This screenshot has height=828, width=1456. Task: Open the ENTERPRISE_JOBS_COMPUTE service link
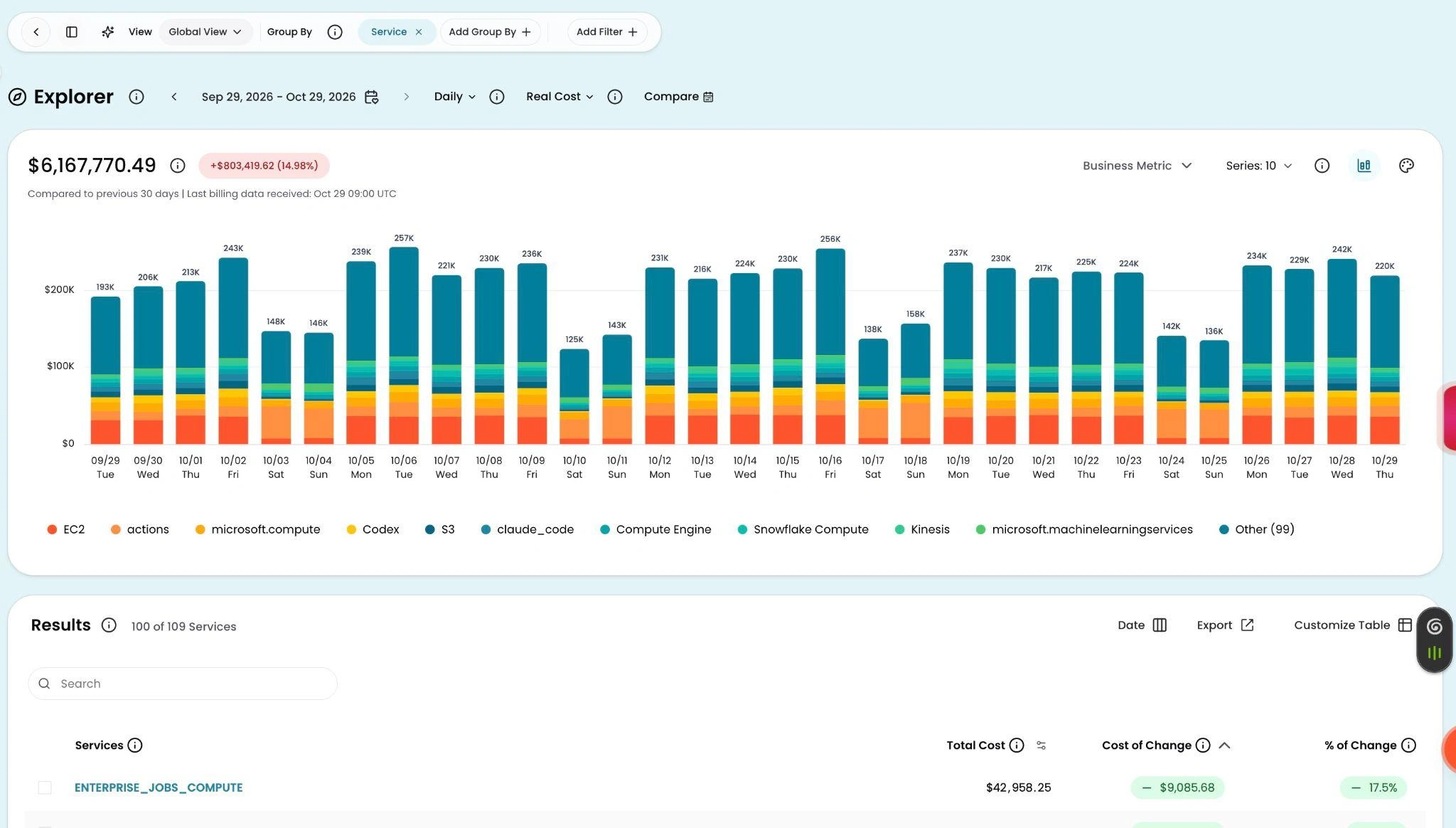click(159, 787)
